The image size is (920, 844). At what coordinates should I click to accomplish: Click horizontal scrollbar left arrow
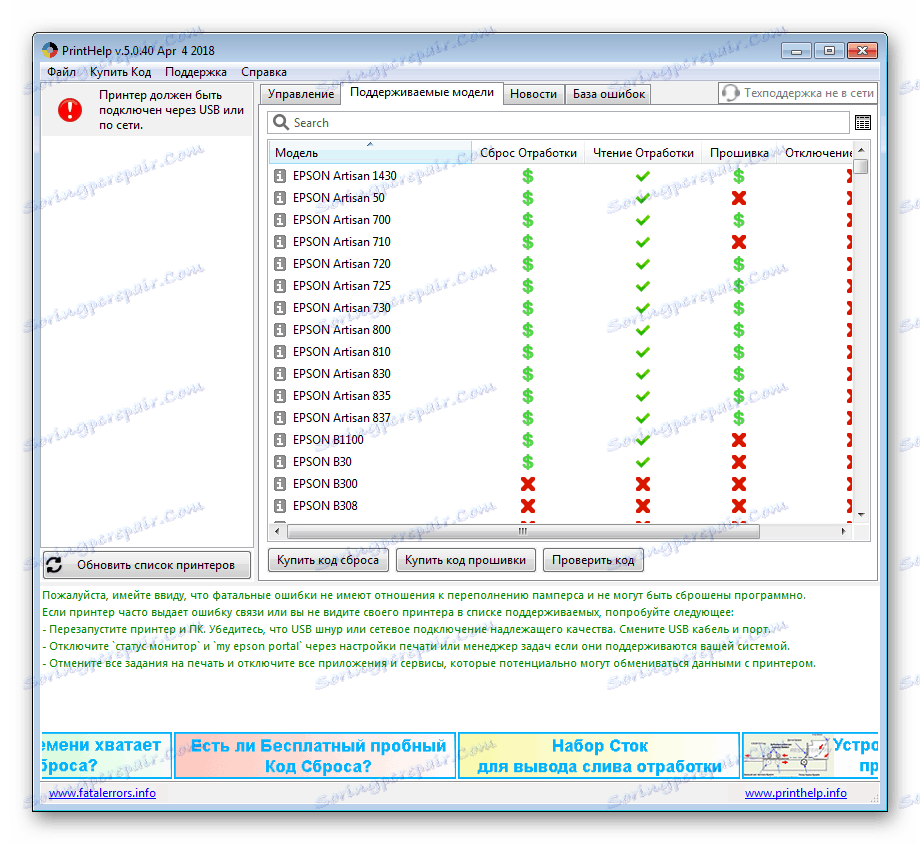pos(278,531)
